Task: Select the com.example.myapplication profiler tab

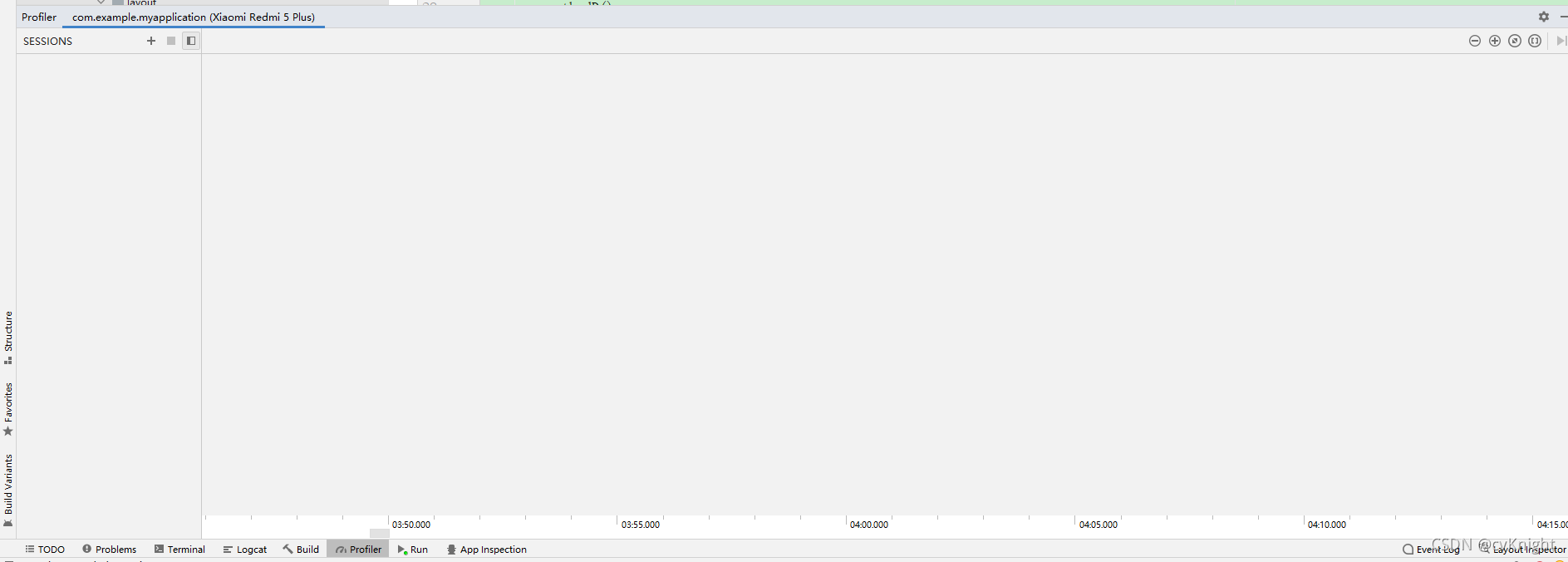Action: point(194,17)
